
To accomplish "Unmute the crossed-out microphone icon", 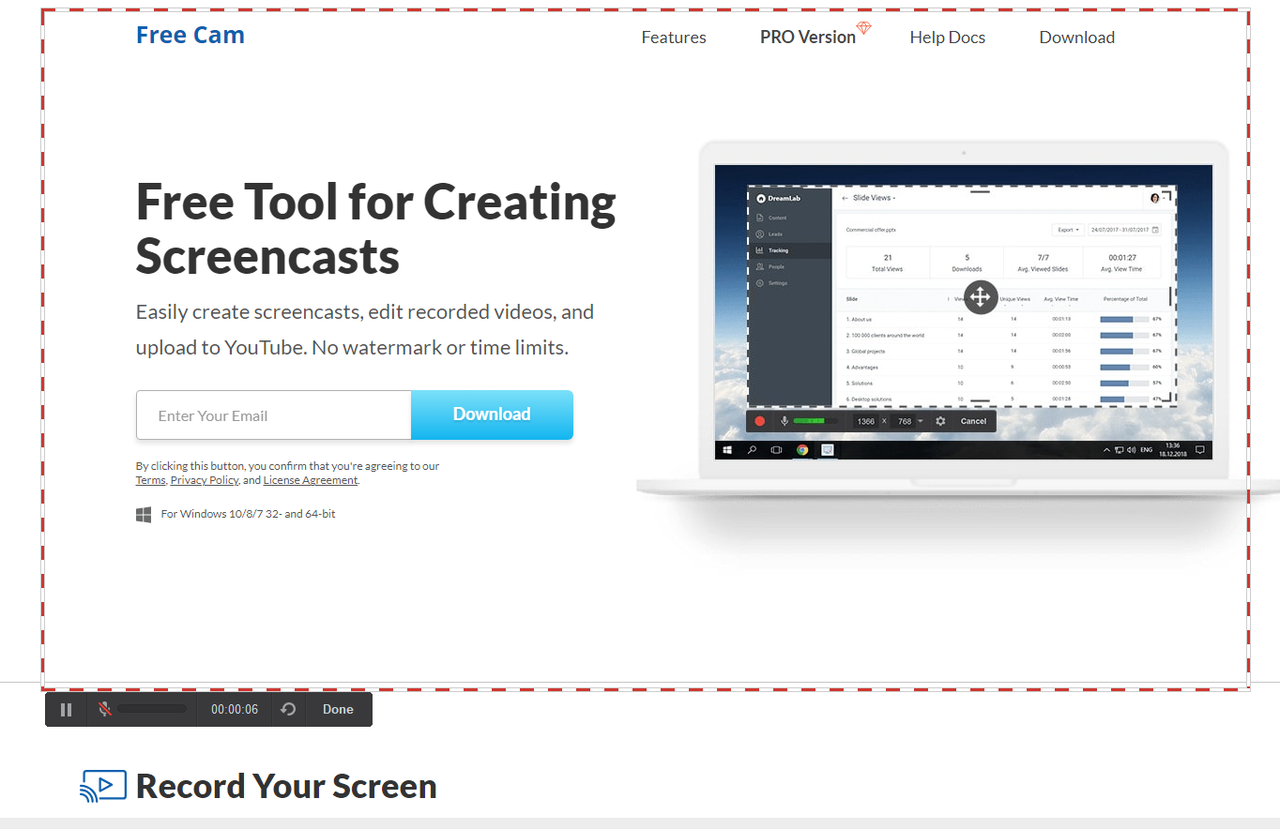I will tap(105, 708).
